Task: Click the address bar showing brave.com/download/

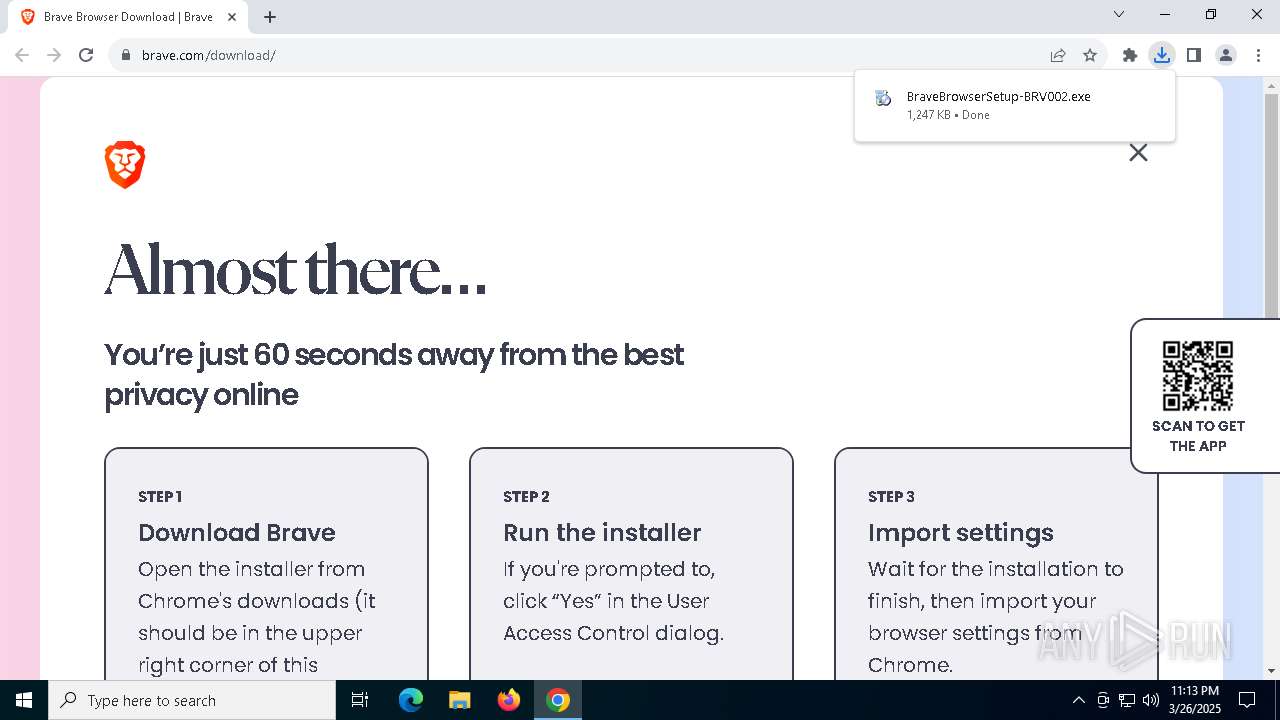Action: click(x=580, y=55)
